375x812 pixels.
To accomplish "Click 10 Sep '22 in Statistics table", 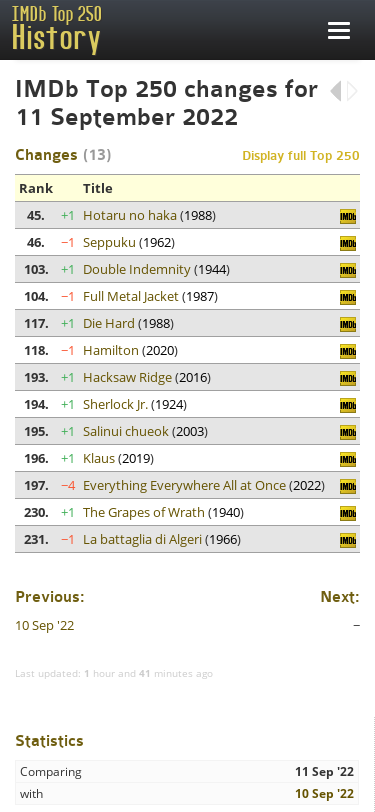I will coord(325,794).
